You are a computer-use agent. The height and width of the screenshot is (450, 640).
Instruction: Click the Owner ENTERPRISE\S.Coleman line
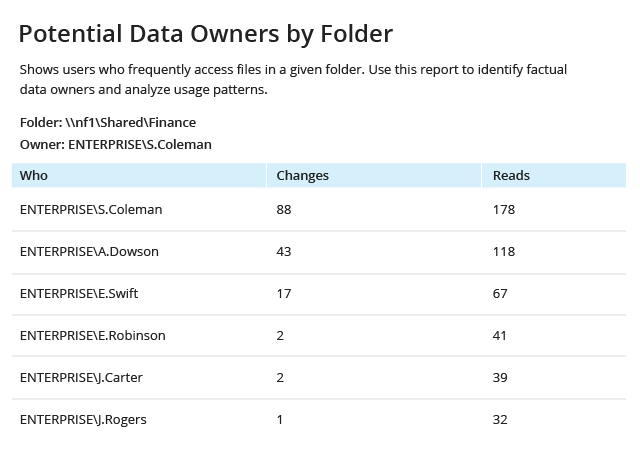click(x=116, y=145)
